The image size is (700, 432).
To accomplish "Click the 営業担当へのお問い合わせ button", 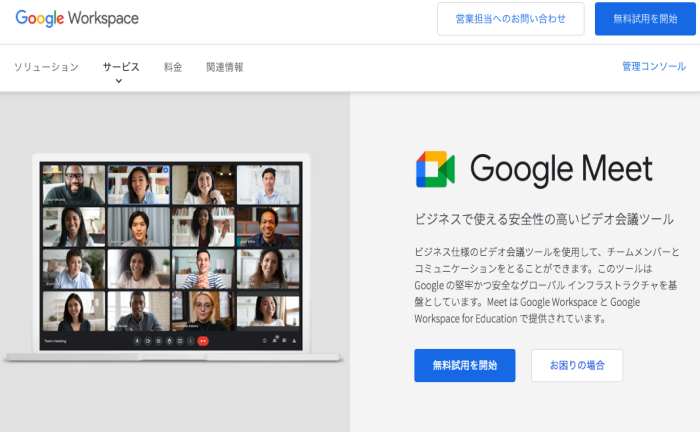I will pyautogui.click(x=511, y=19).
